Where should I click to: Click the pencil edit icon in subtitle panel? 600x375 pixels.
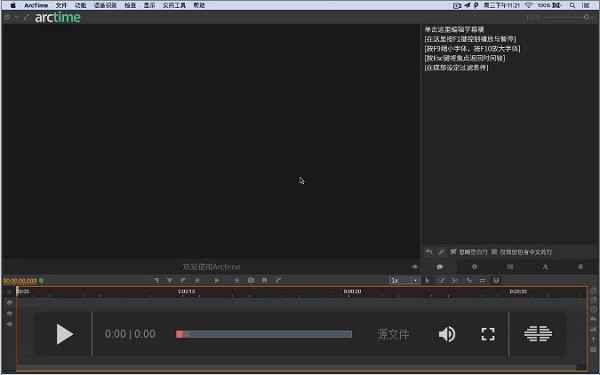pyautogui.click(x=441, y=252)
